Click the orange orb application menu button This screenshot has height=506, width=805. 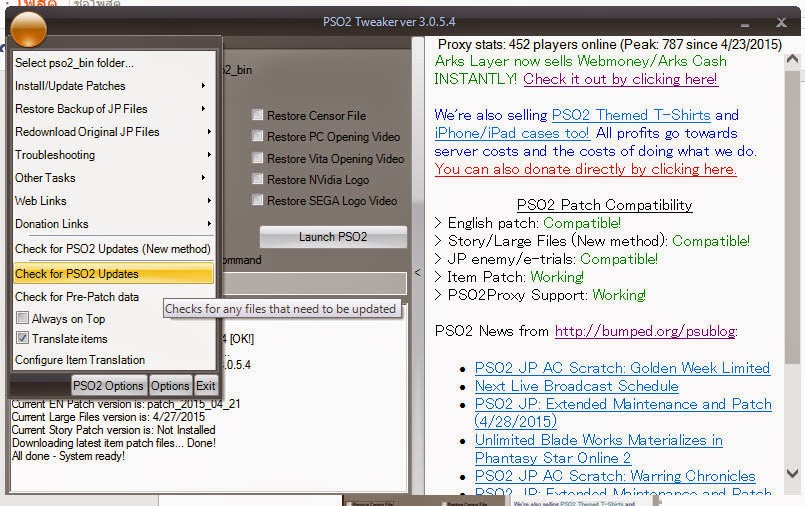pyautogui.click(x=28, y=29)
